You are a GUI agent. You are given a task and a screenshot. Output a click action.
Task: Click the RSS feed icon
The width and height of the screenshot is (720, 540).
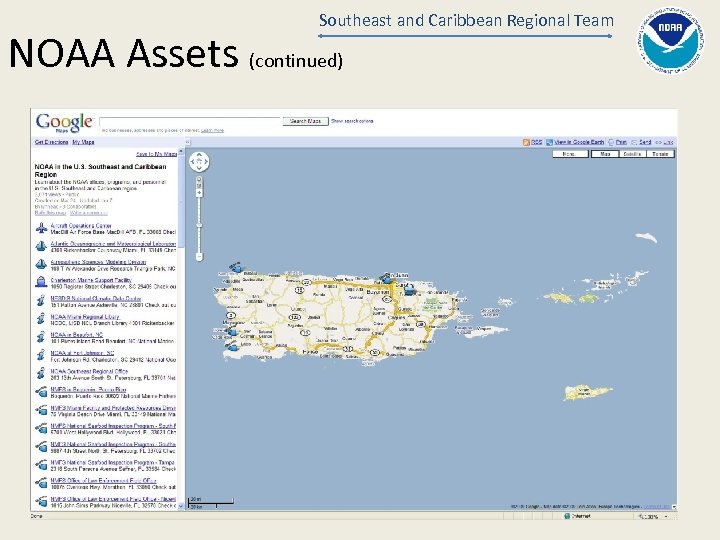pos(526,142)
